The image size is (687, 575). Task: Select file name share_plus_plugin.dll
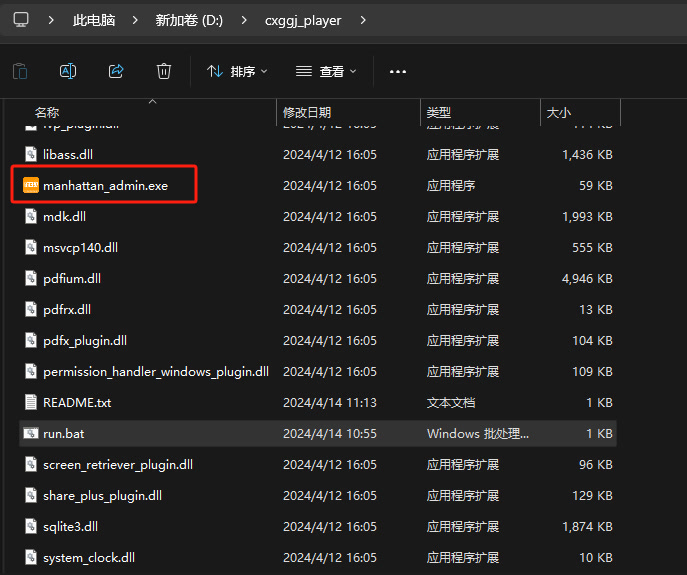tap(103, 496)
